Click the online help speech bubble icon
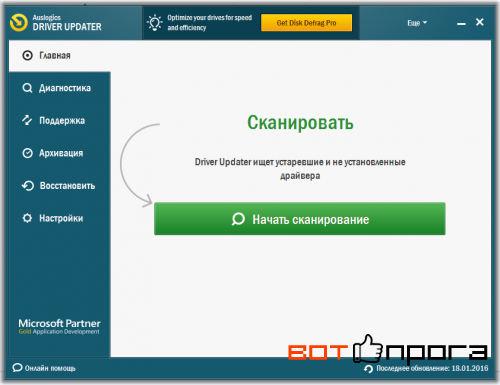Viewport: 500px width, 385px height. pos(17,368)
